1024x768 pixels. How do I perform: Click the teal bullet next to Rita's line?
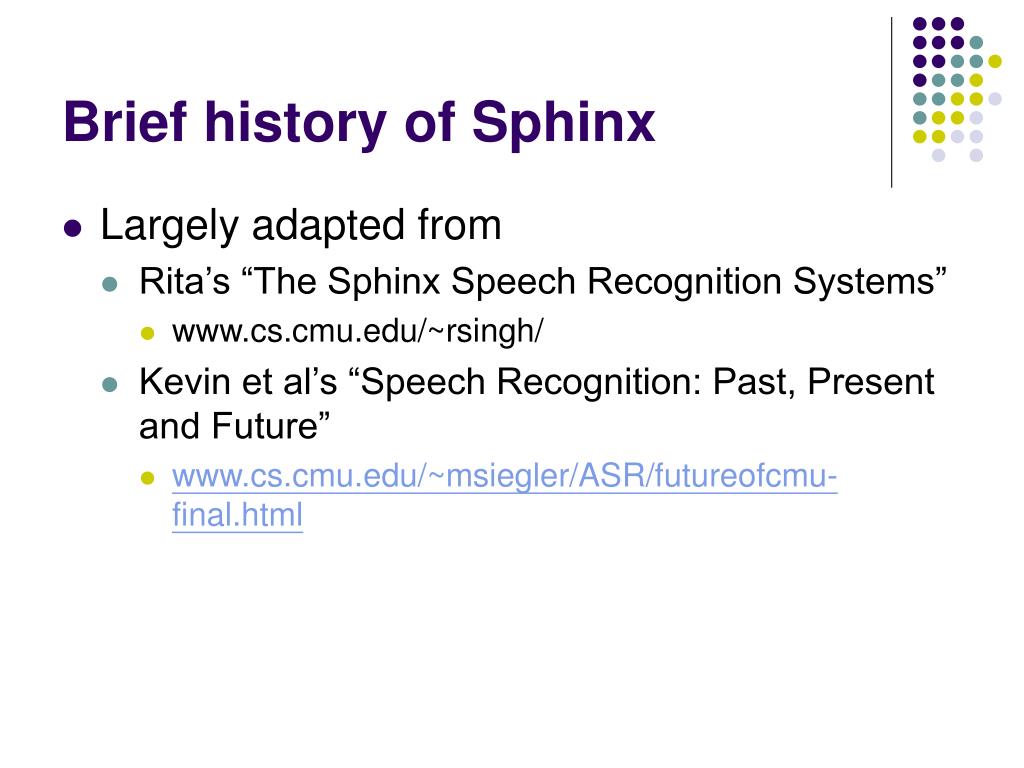[x=110, y=284]
